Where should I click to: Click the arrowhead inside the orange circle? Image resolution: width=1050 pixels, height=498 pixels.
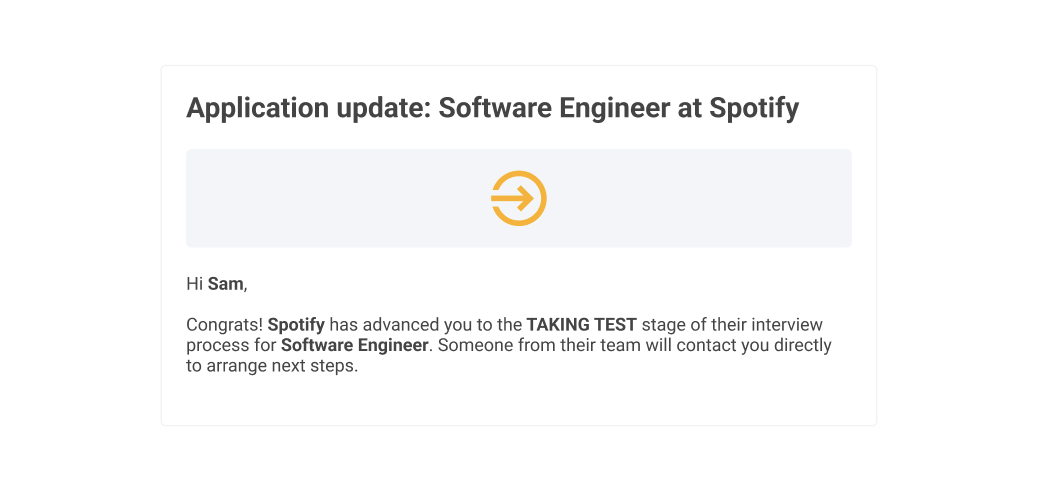(526, 198)
